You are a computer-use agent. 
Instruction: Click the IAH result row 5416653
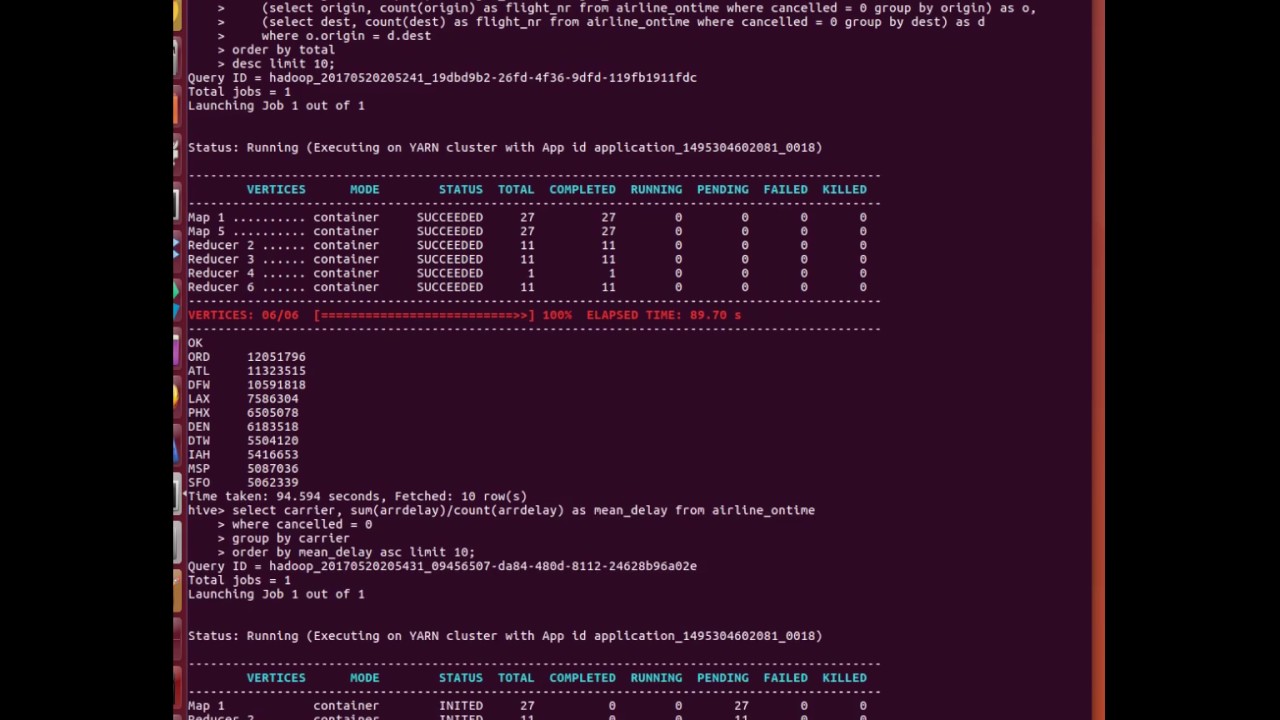243,455
